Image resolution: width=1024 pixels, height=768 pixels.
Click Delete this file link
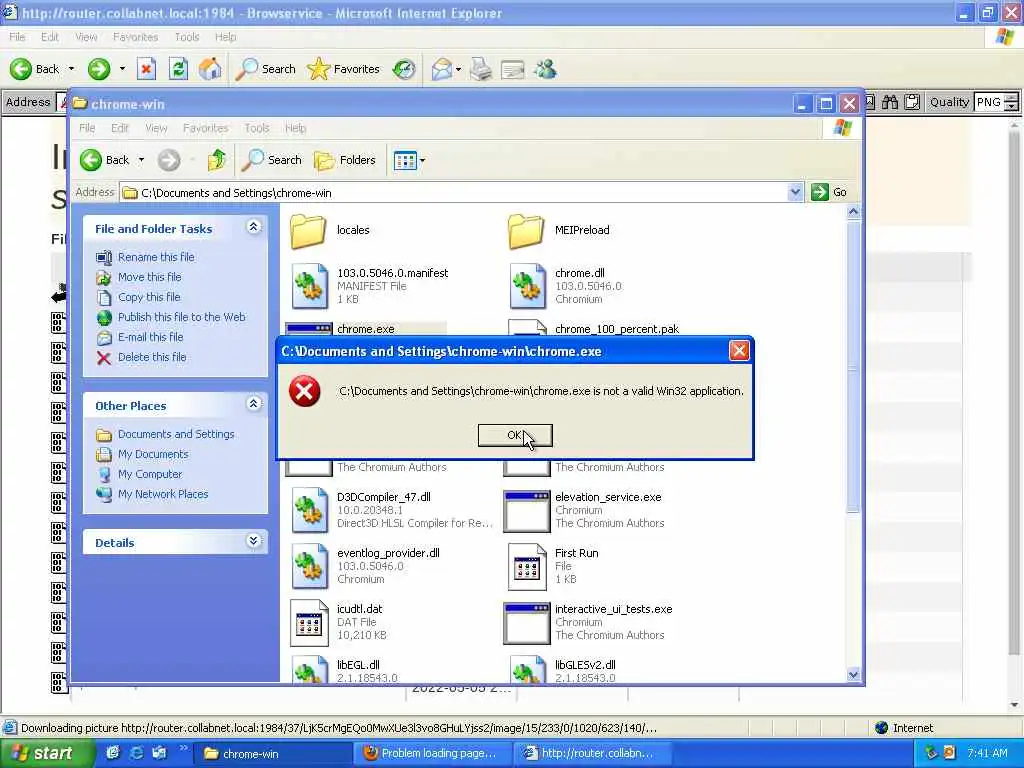152,357
